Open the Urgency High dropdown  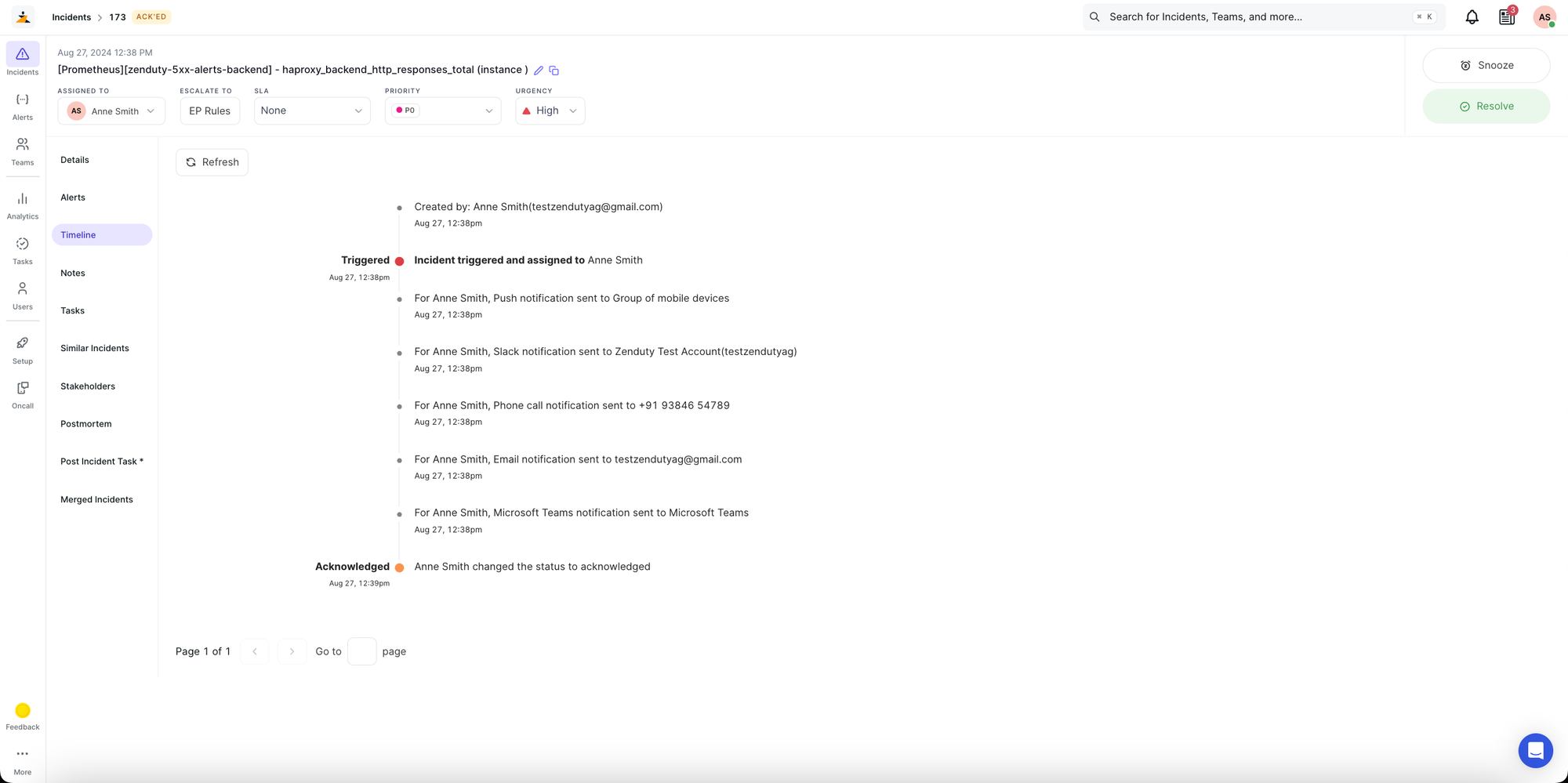[x=550, y=111]
